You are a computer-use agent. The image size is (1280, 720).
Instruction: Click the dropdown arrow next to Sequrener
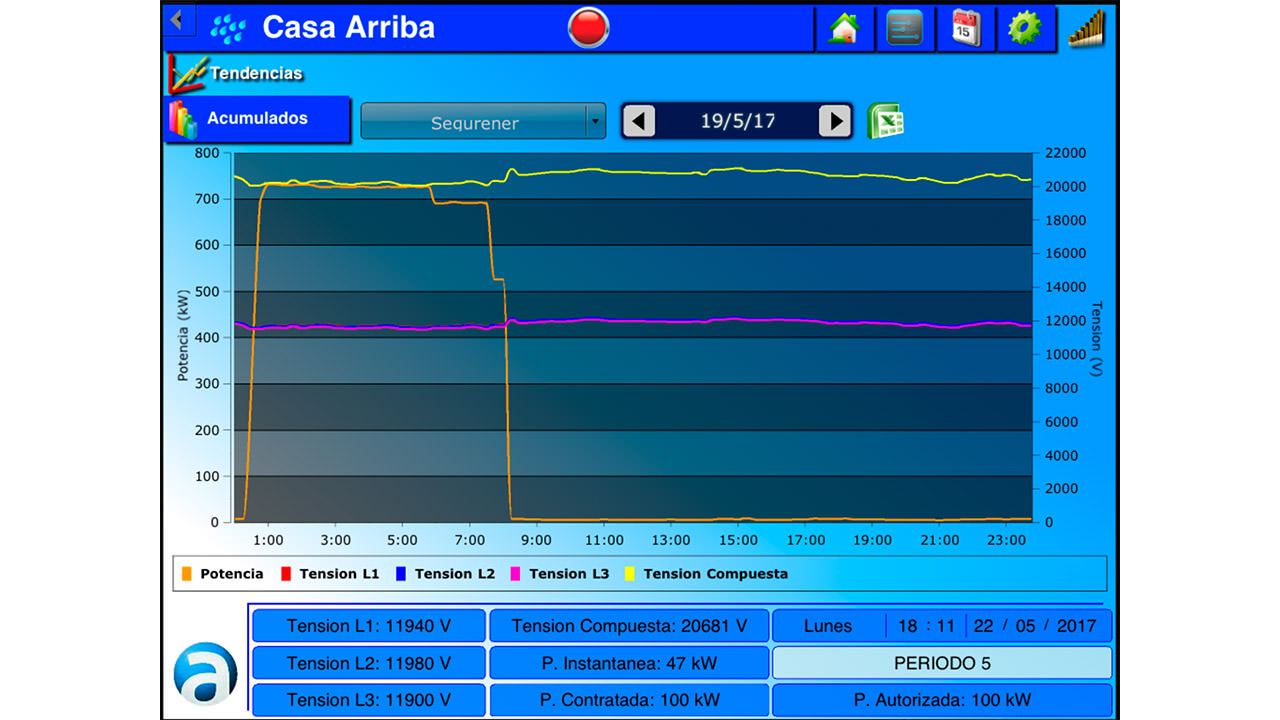click(x=595, y=122)
